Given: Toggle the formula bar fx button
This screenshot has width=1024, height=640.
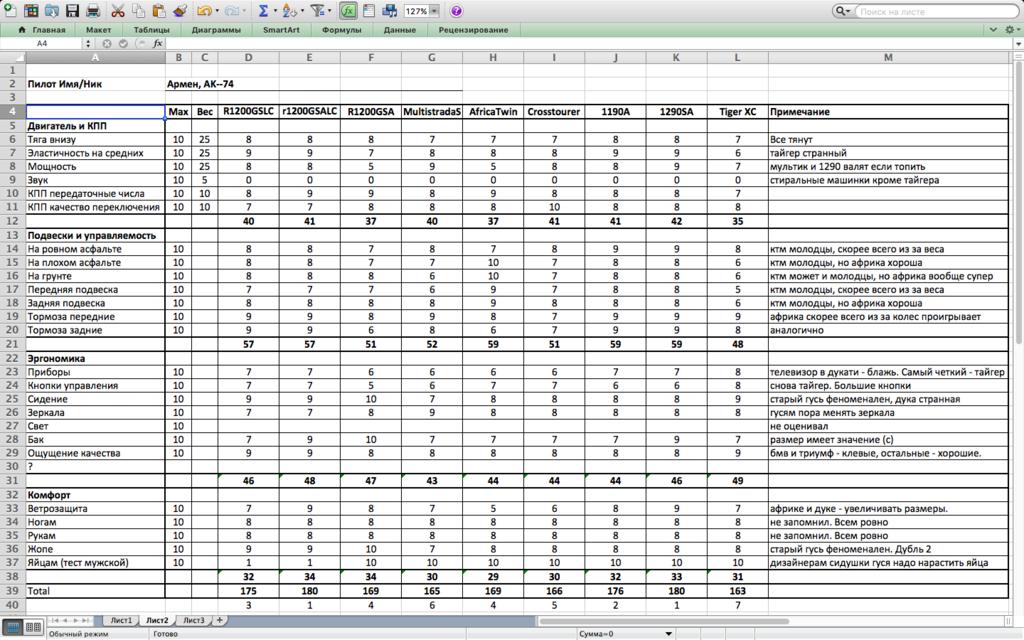Looking at the screenshot, I should pyautogui.click(x=348, y=11).
